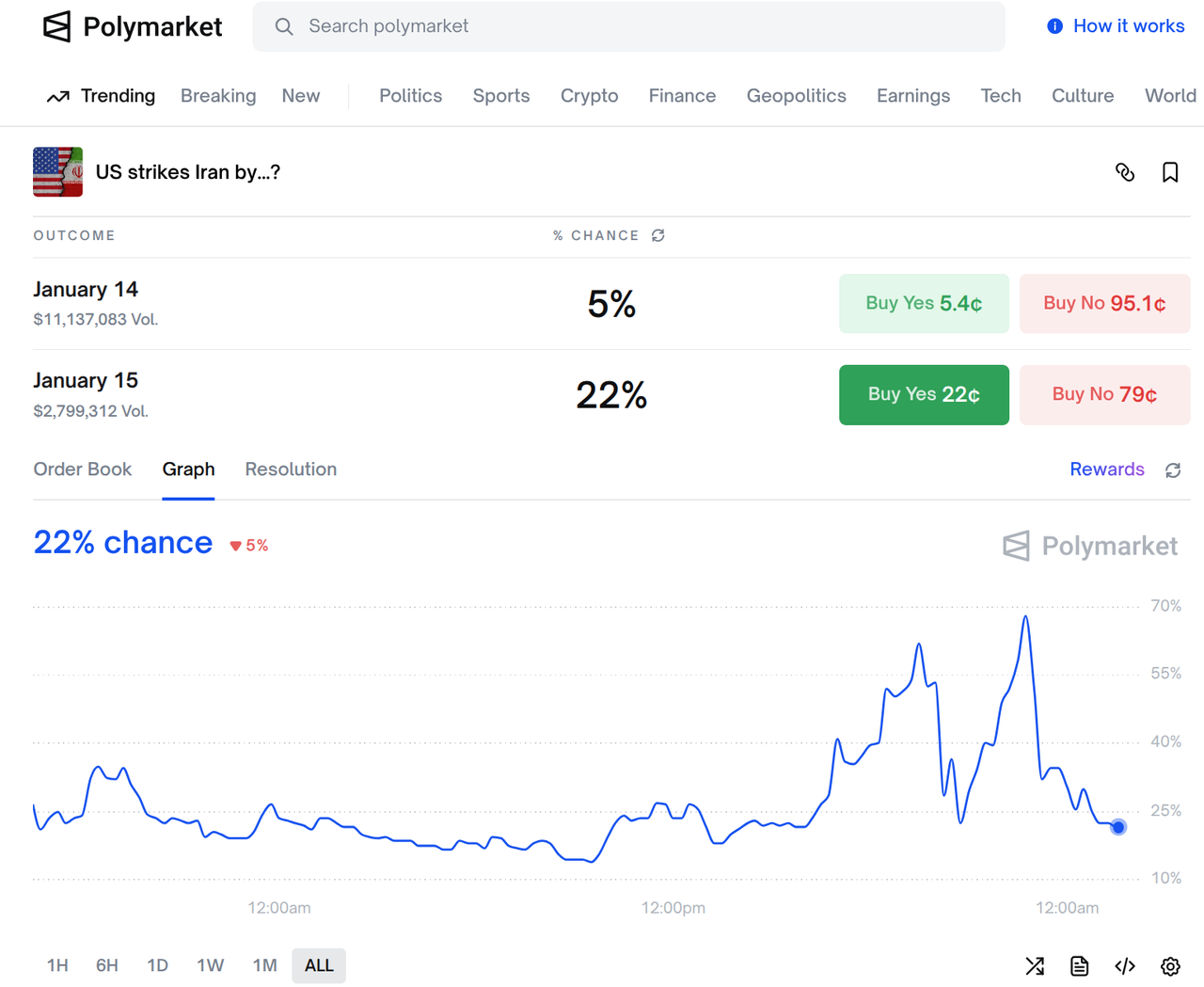Set graph range to 1H
This screenshot has width=1204, height=987.
click(x=57, y=965)
